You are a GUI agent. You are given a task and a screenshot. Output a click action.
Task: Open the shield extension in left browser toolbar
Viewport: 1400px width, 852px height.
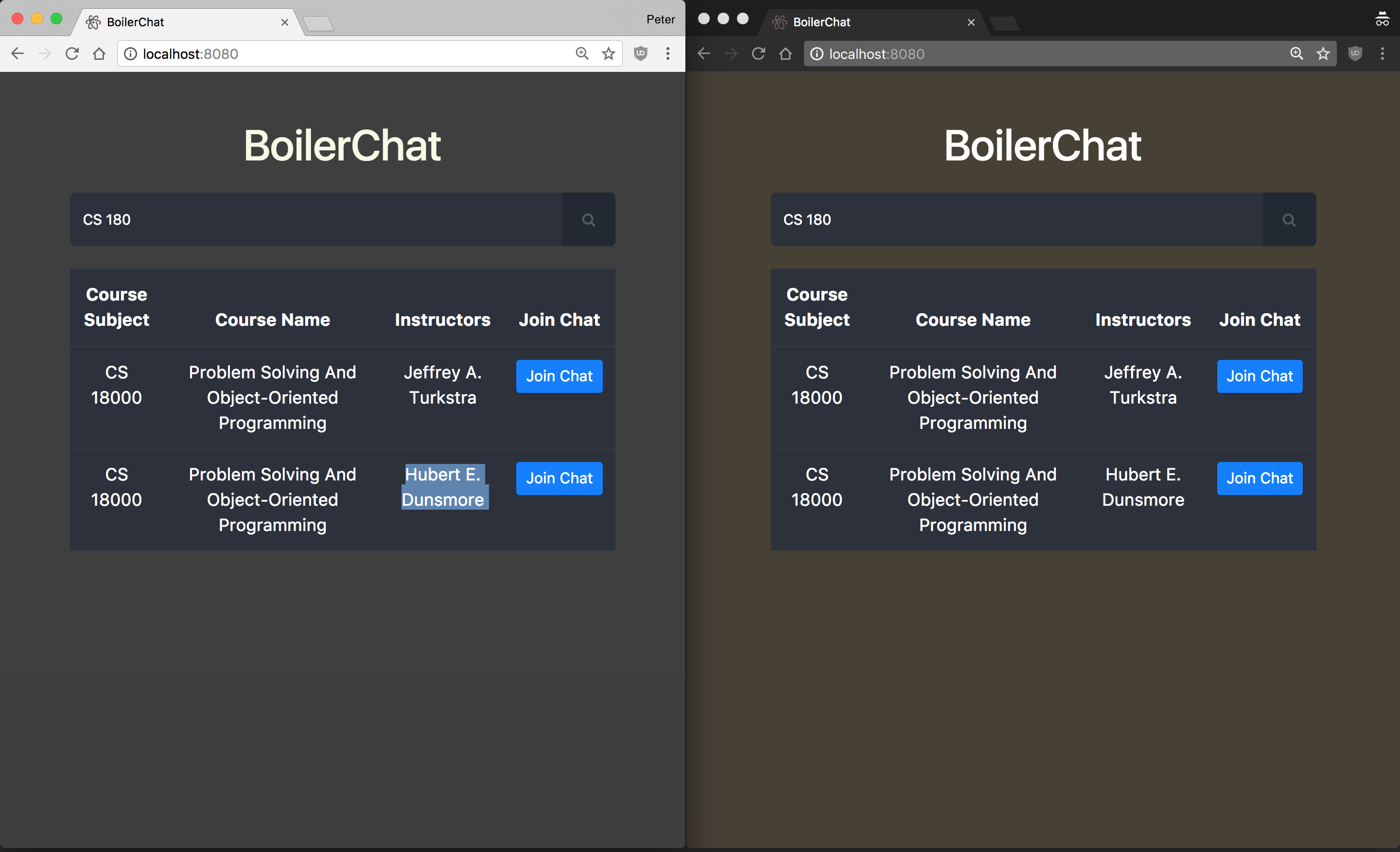(x=640, y=54)
